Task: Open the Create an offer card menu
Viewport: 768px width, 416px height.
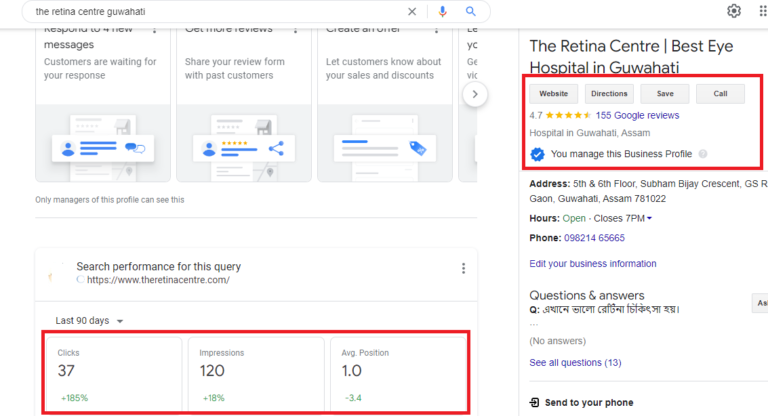Action: [x=435, y=30]
